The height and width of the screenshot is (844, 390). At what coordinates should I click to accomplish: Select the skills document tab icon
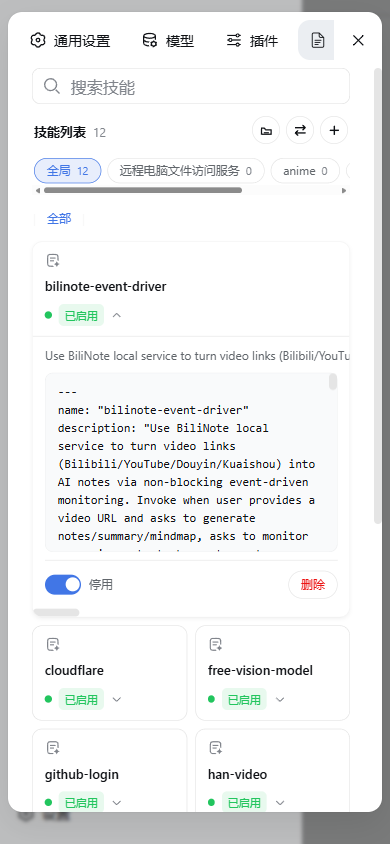pyautogui.click(x=317, y=40)
